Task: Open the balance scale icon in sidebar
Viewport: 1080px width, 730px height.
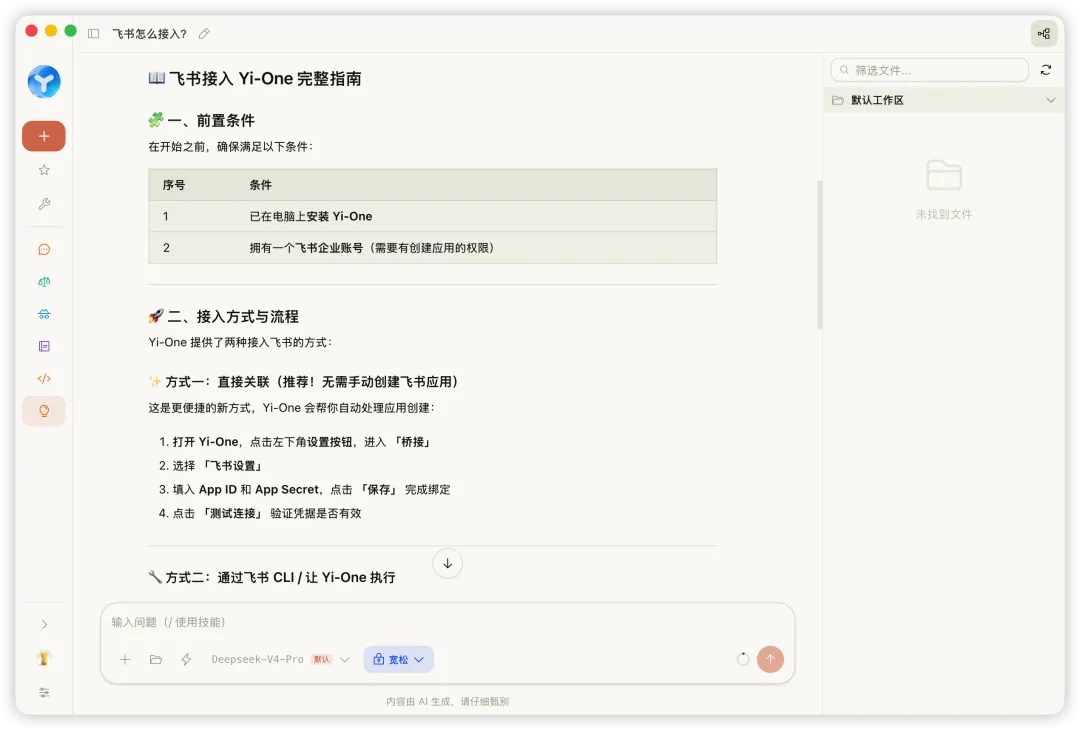Action: click(44, 282)
